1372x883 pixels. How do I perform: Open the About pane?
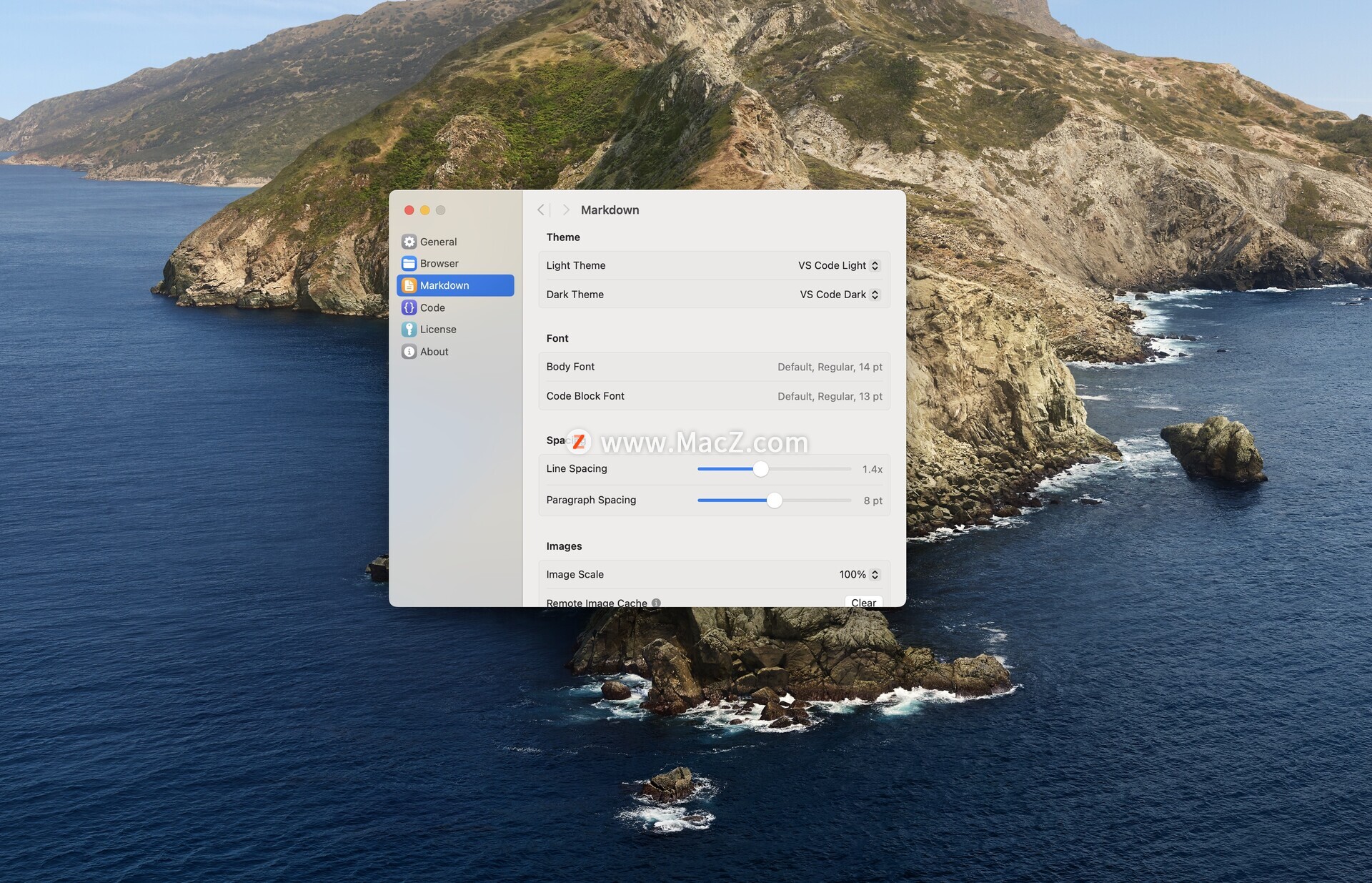tap(455, 351)
